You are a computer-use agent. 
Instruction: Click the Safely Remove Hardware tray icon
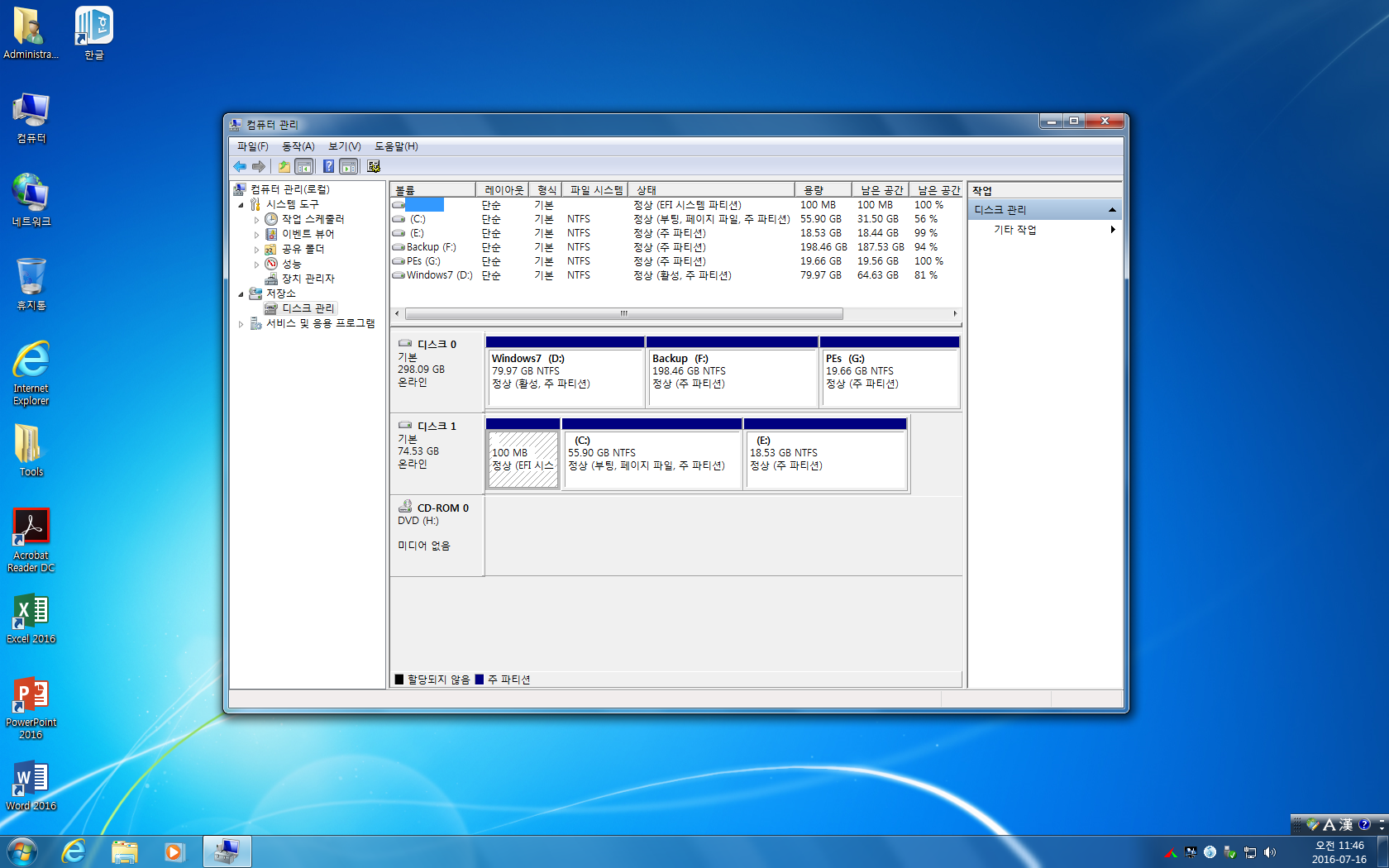click(x=1230, y=852)
